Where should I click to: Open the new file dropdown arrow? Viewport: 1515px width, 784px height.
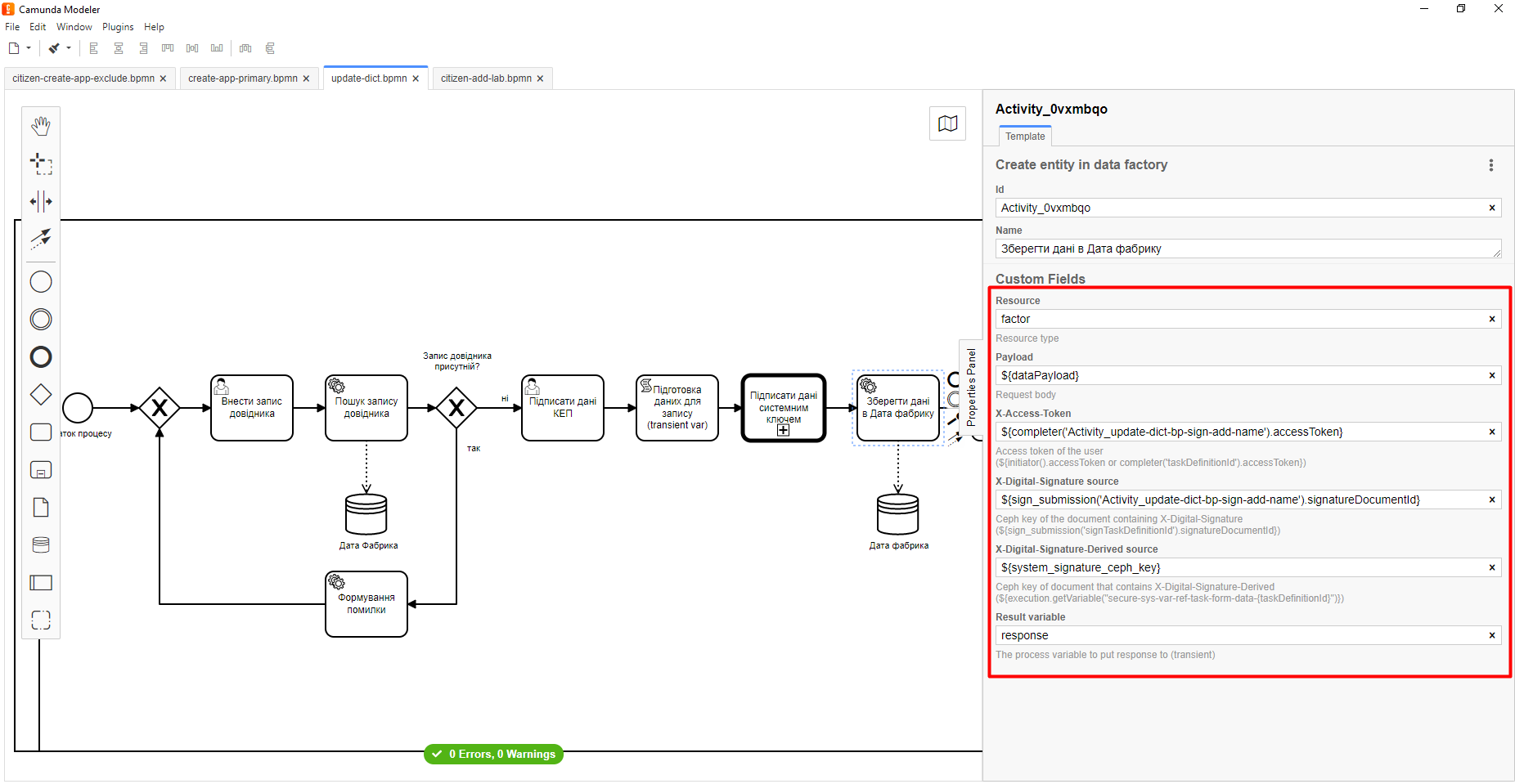[29, 48]
